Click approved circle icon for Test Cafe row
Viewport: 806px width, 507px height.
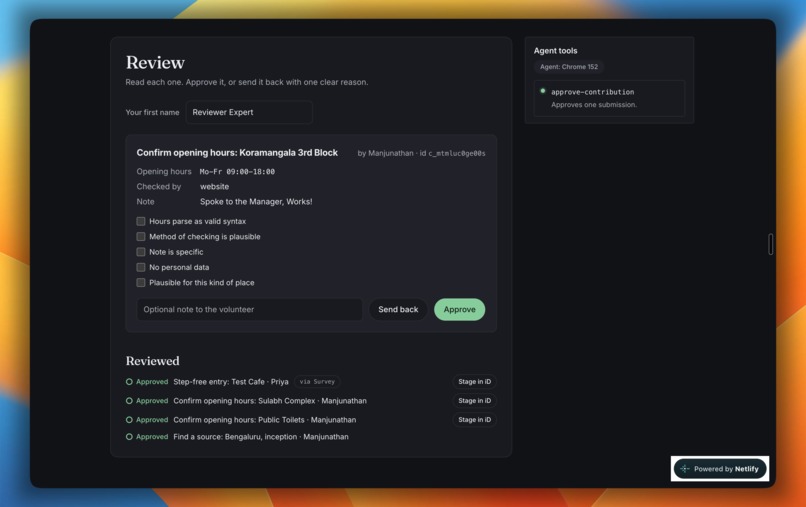point(129,382)
